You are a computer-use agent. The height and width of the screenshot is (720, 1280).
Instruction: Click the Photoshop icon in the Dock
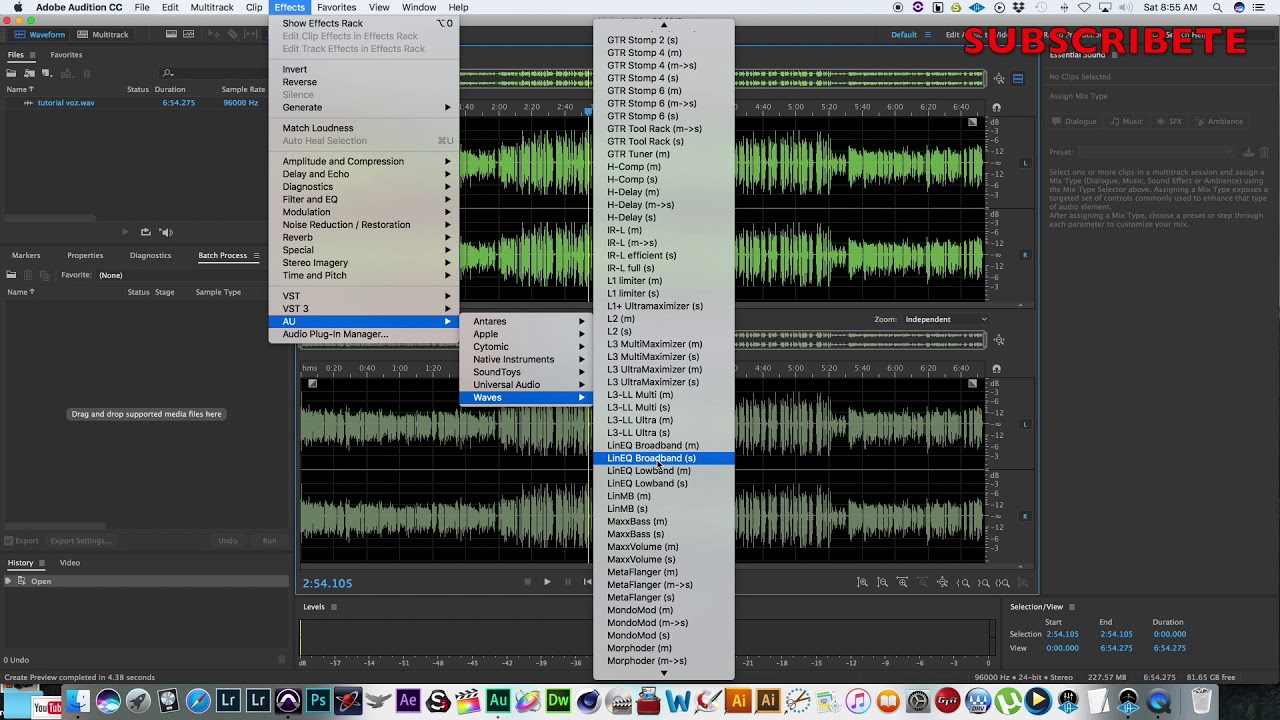coord(318,701)
